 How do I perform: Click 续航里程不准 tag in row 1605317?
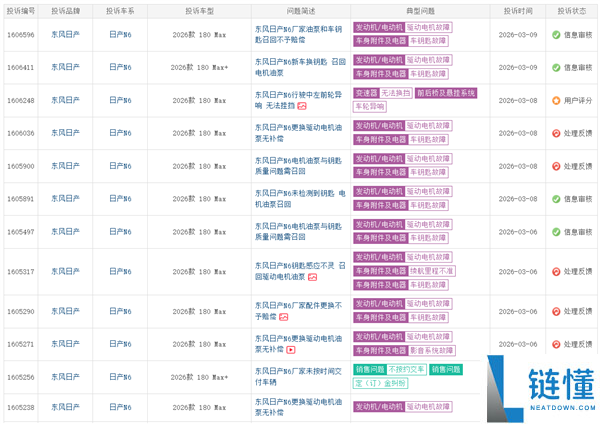coord(431,271)
